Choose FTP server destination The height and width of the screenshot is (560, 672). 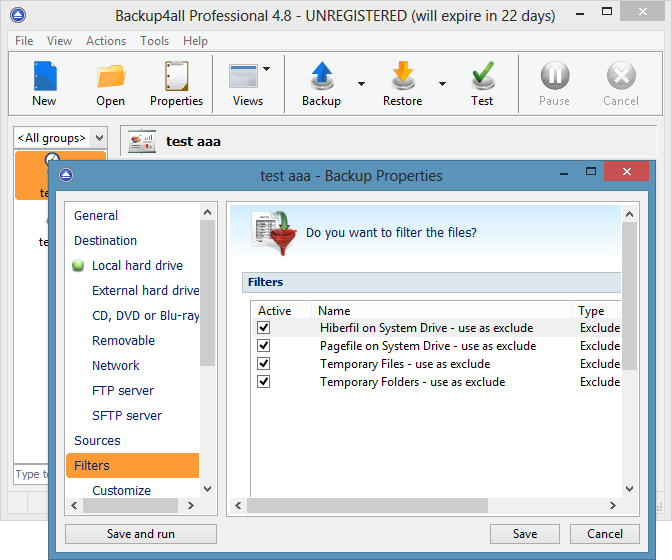(x=123, y=391)
